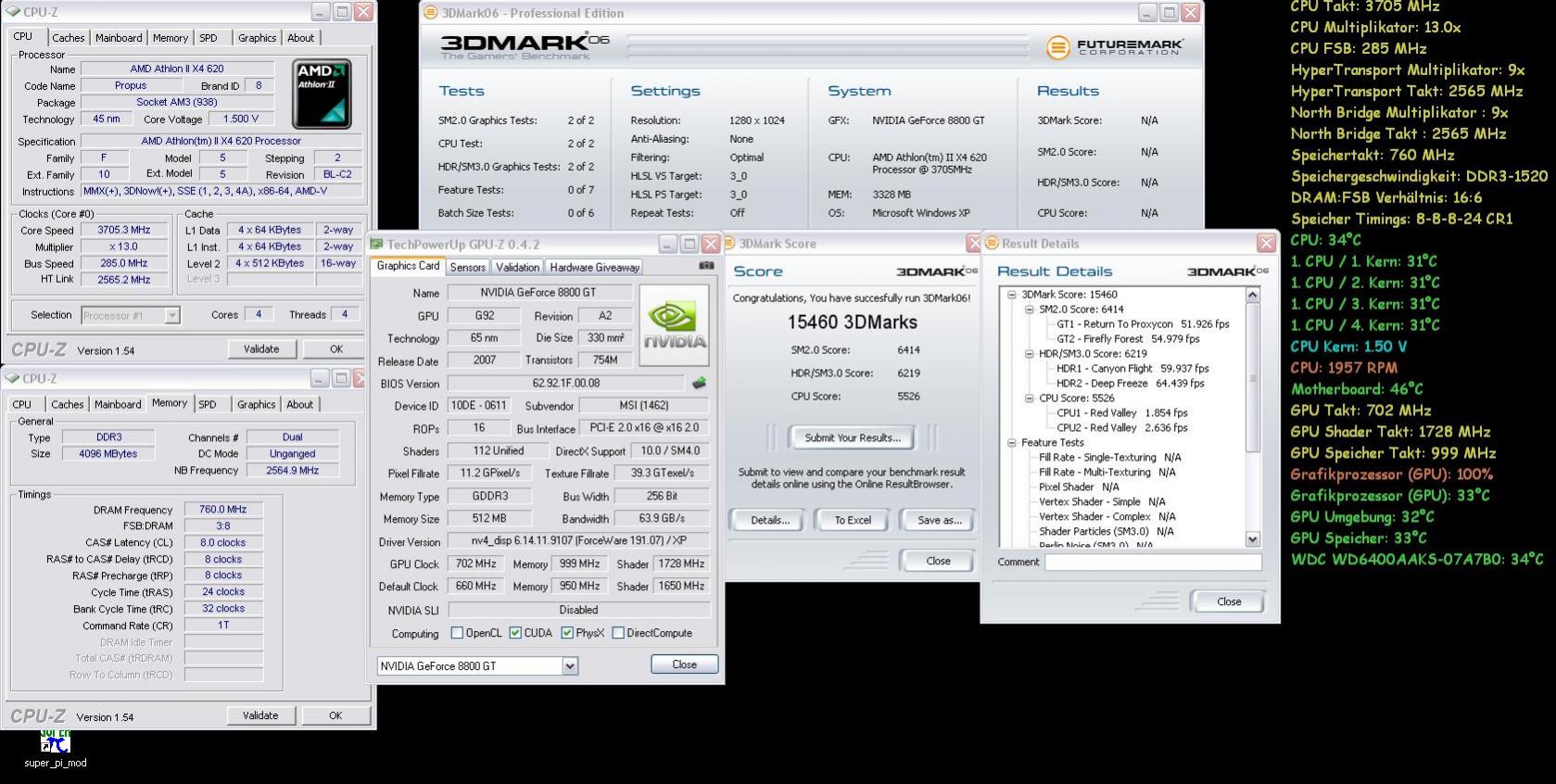The width and height of the screenshot is (1556, 784).
Task: Click the Result Details title bar icon
Action: tap(991, 243)
